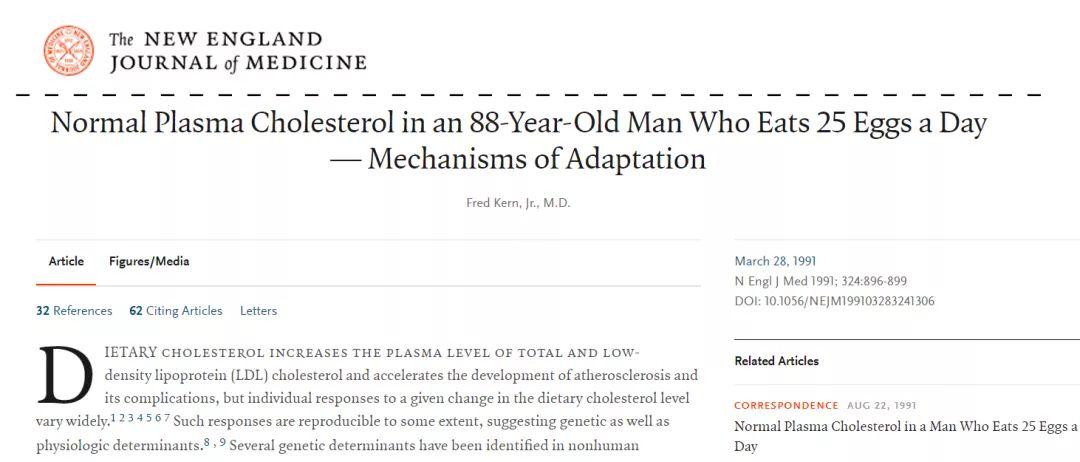Screen dimensions: 1080x462
Task: Open The New England Journal of Medicine wordmark
Action: (237, 51)
